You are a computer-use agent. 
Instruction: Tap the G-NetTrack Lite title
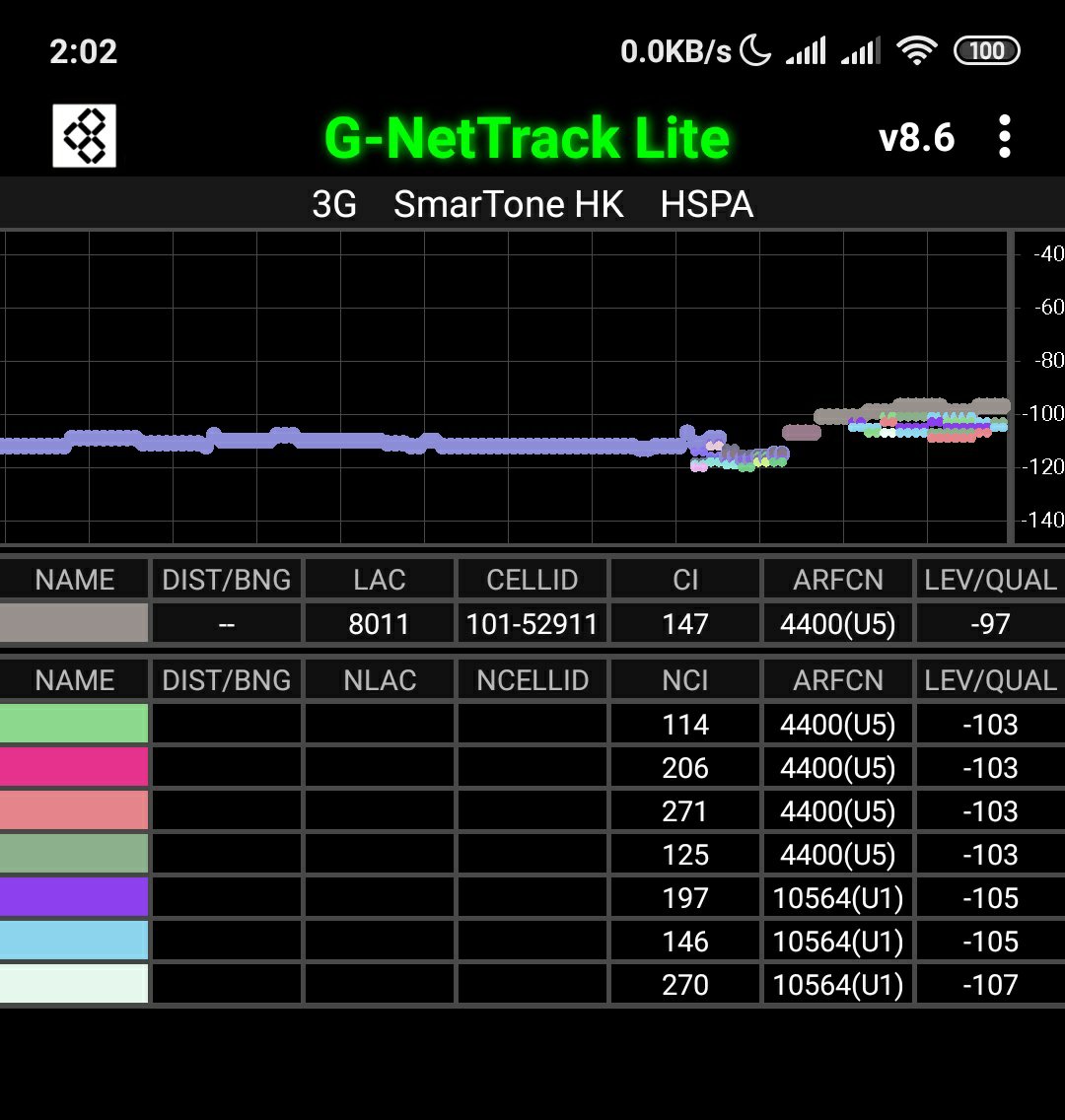coord(528,137)
